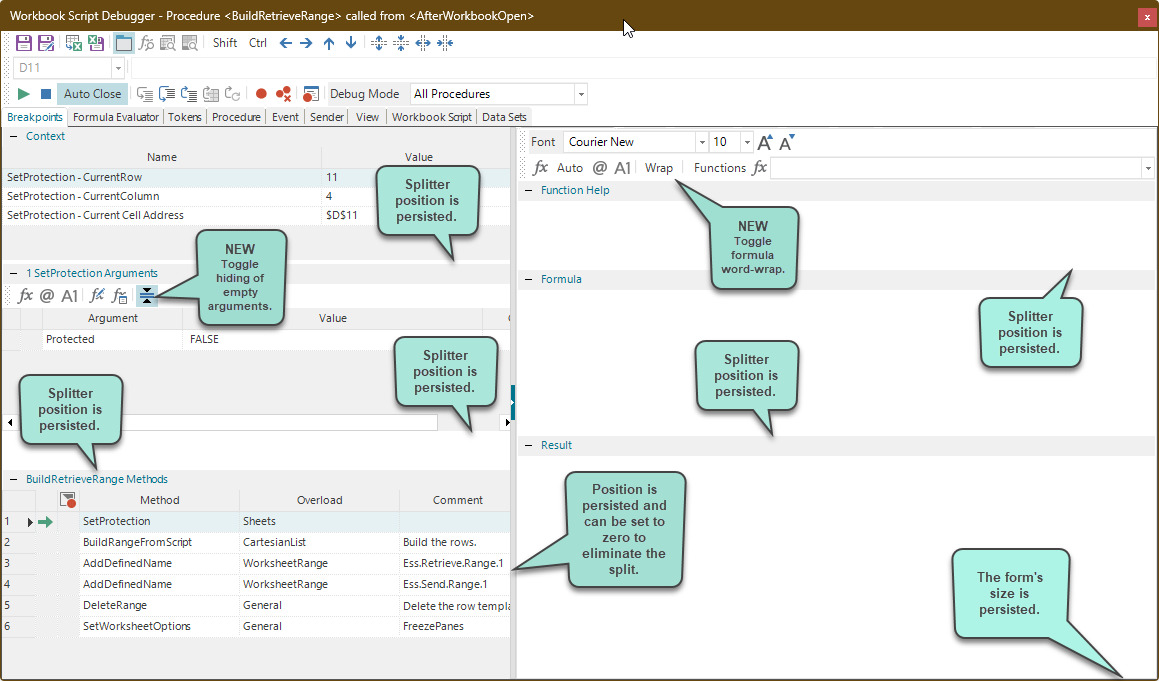Click the Step Out debug icon
The height and width of the screenshot is (681, 1159).
click(x=189, y=94)
